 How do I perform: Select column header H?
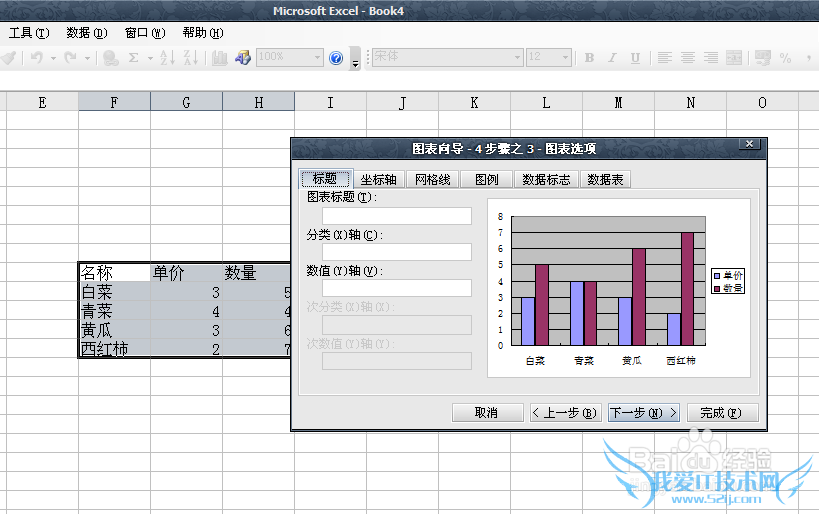[x=259, y=102]
